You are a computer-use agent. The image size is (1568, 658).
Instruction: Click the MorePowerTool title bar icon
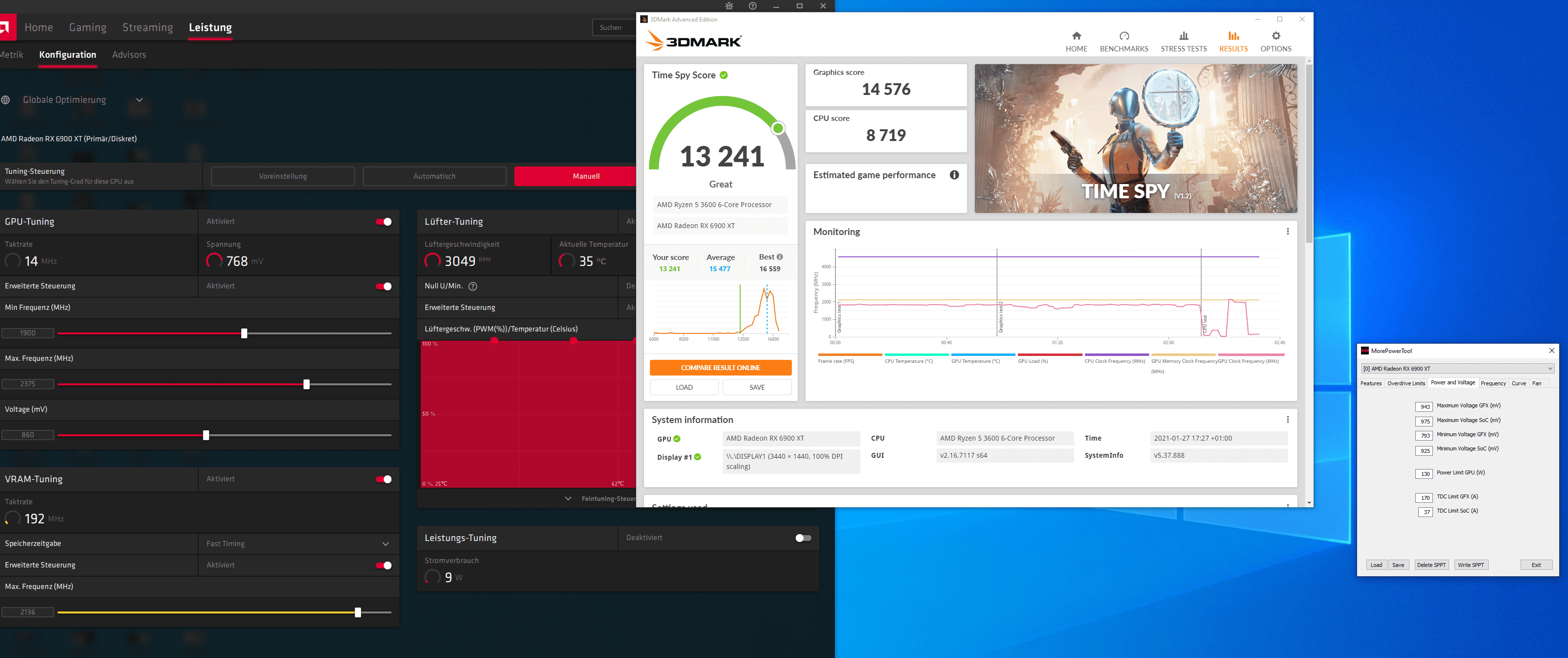tap(1365, 351)
